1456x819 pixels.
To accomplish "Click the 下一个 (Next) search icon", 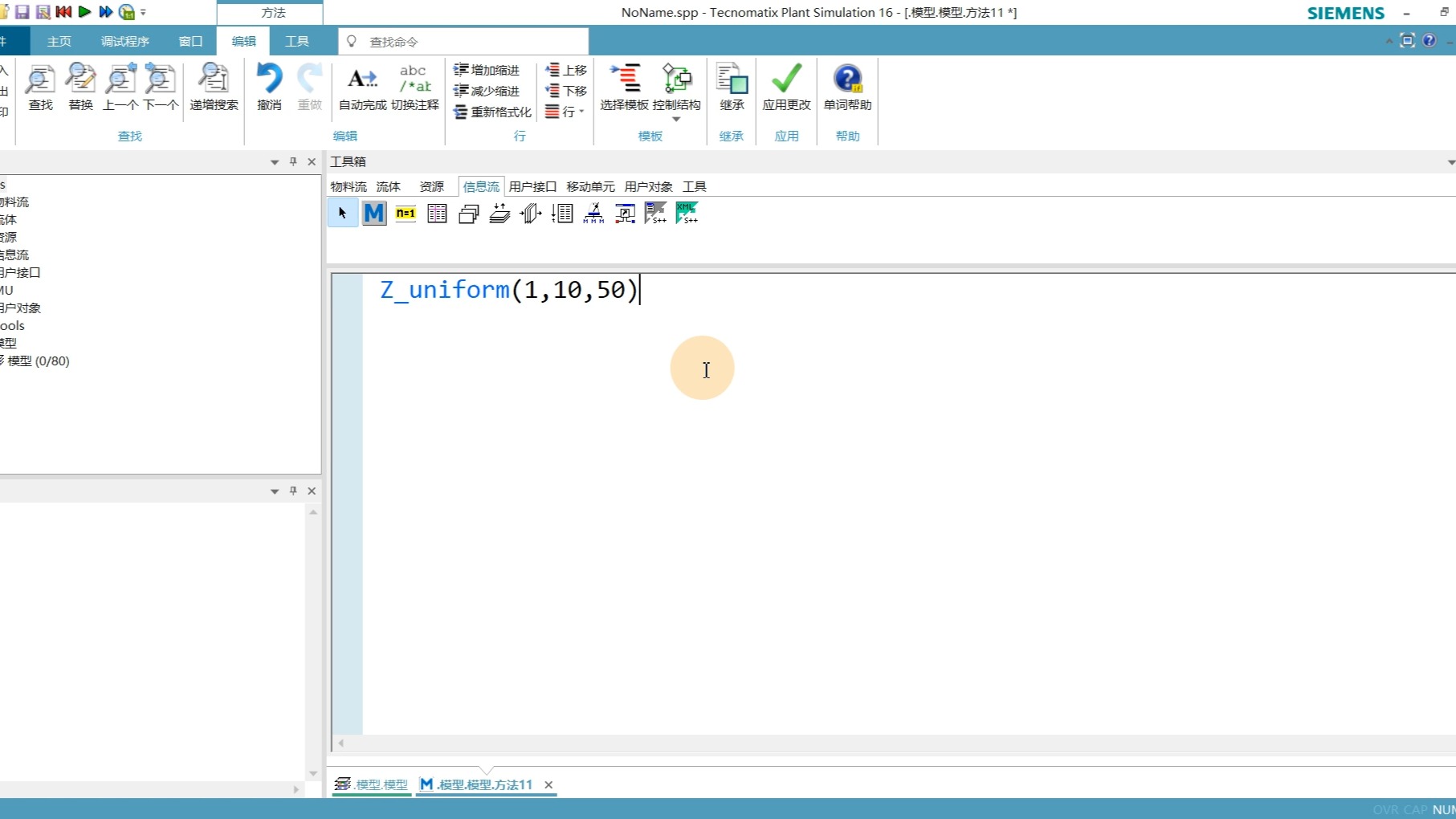I will coord(161,87).
